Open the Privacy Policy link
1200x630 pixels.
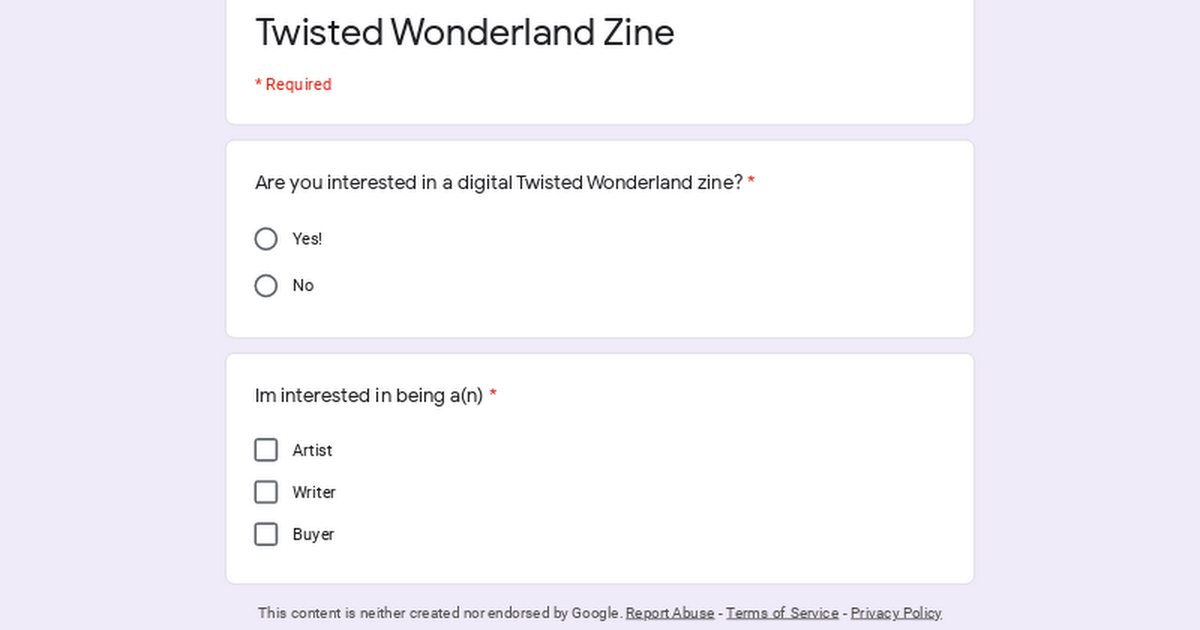[x=896, y=613]
